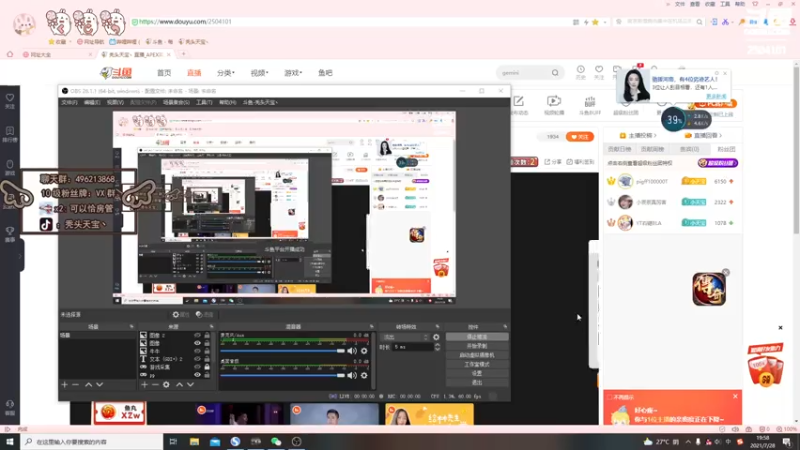This screenshot has width=800, height=450.
Task: Click 工作室模式 in OBS controls
Action: coord(477,364)
